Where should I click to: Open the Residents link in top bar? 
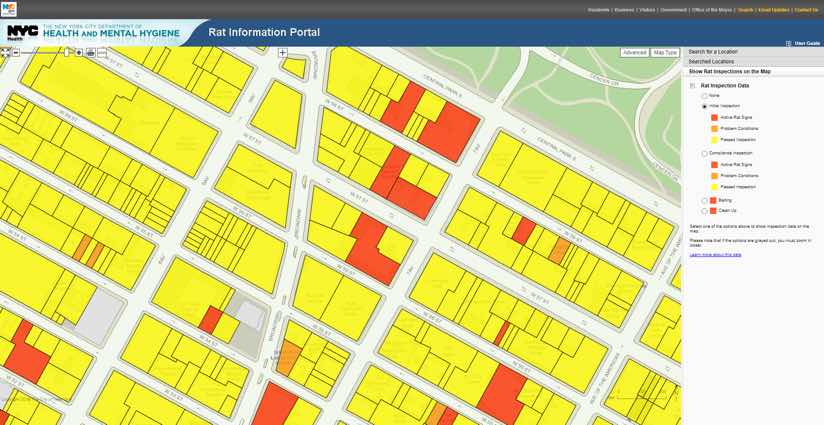coord(598,10)
